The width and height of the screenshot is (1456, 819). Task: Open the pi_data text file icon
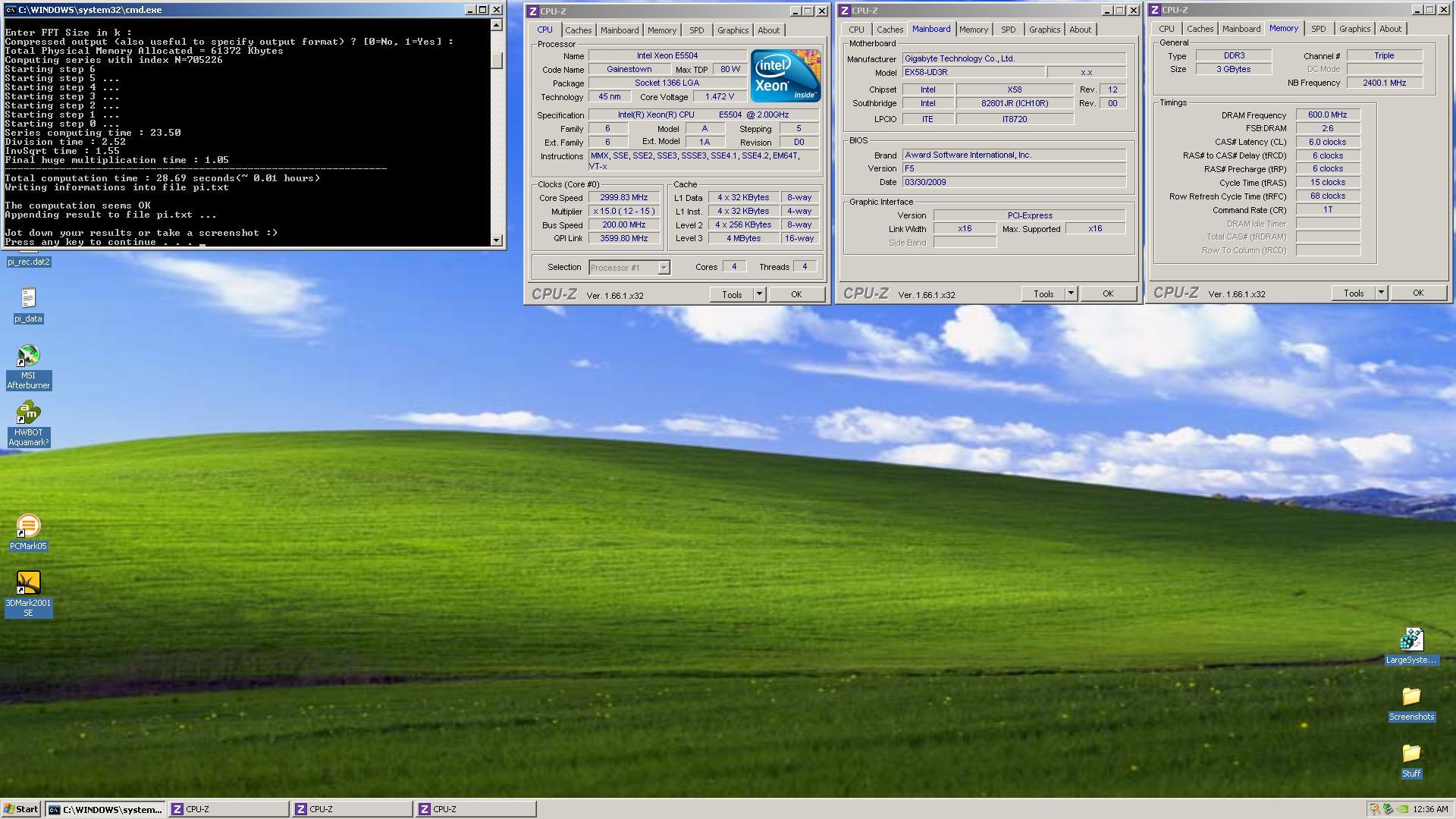pyautogui.click(x=28, y=305)
